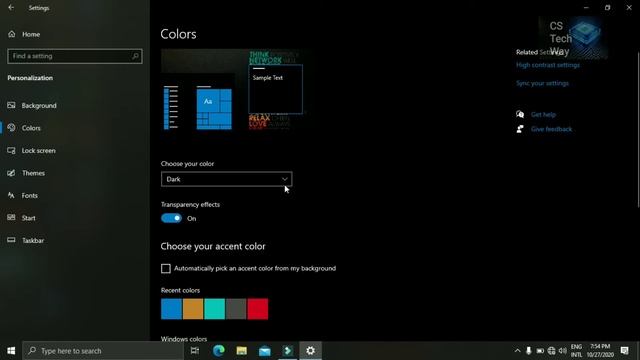Click the Give feedback link
The height and width of the screenshot is (360, 640).
[x=551, y=129]
